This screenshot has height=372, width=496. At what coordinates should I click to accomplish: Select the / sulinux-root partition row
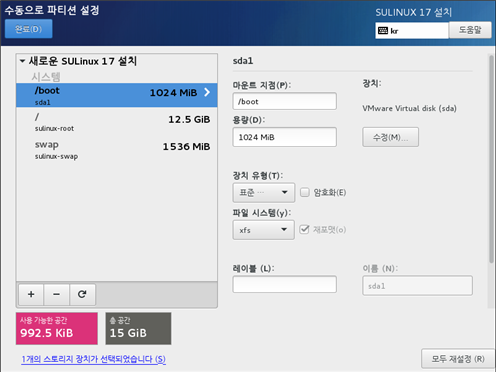[117, 122]
